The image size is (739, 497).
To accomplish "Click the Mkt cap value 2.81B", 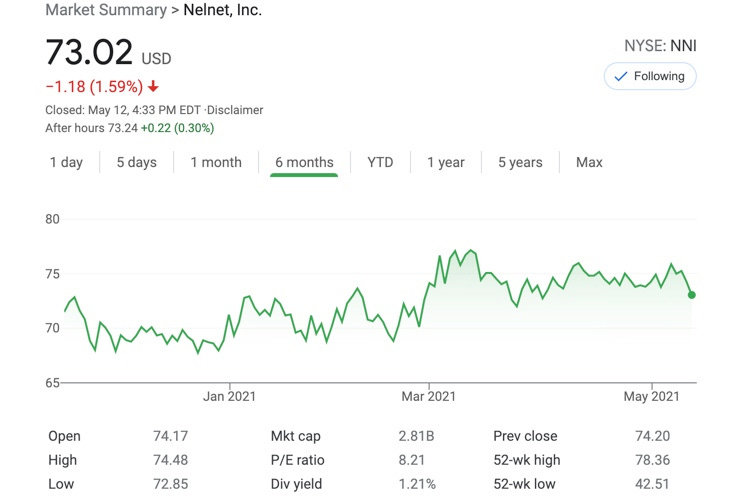I will 416,436.
